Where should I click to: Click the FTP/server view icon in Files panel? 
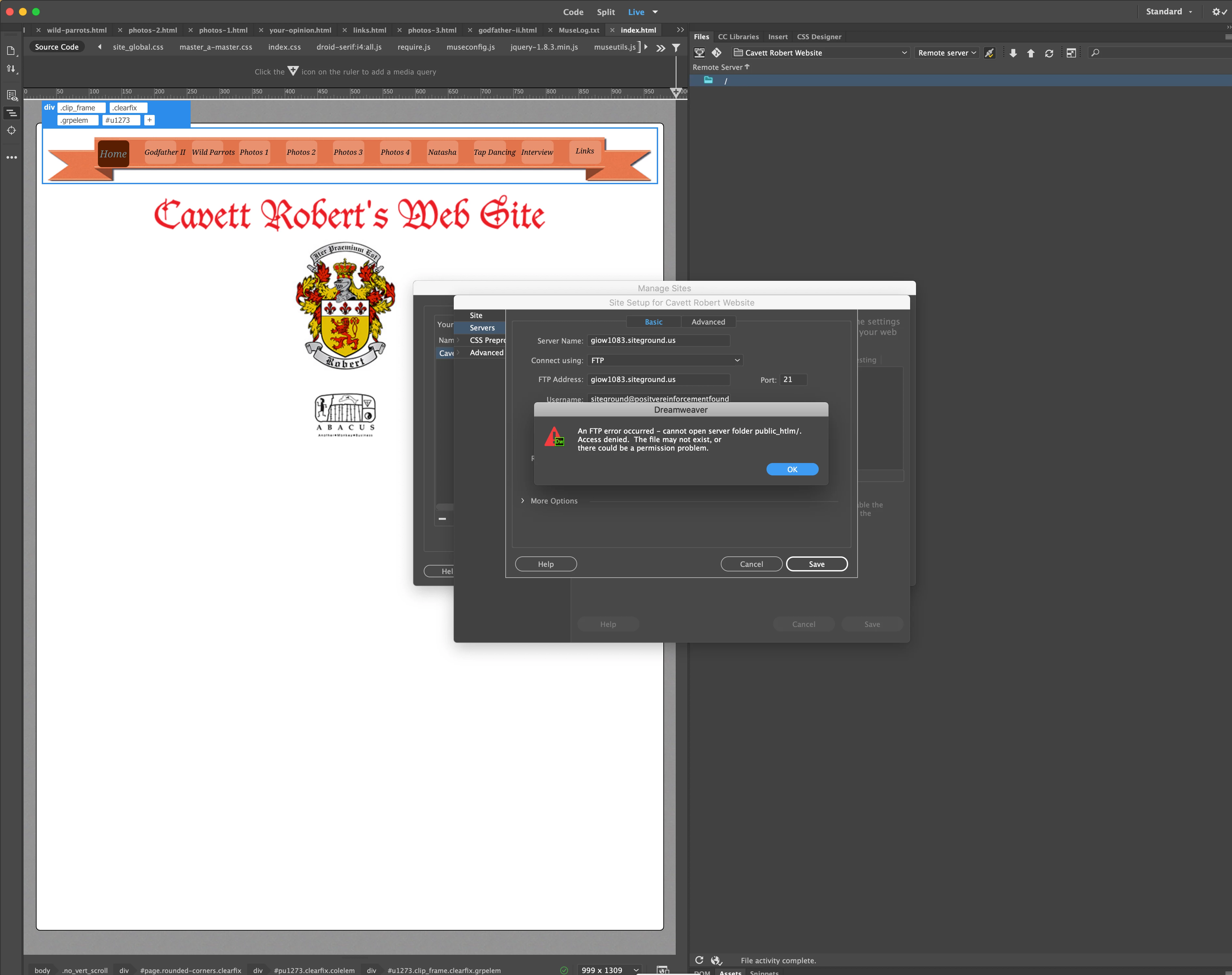tap(699, 53)
